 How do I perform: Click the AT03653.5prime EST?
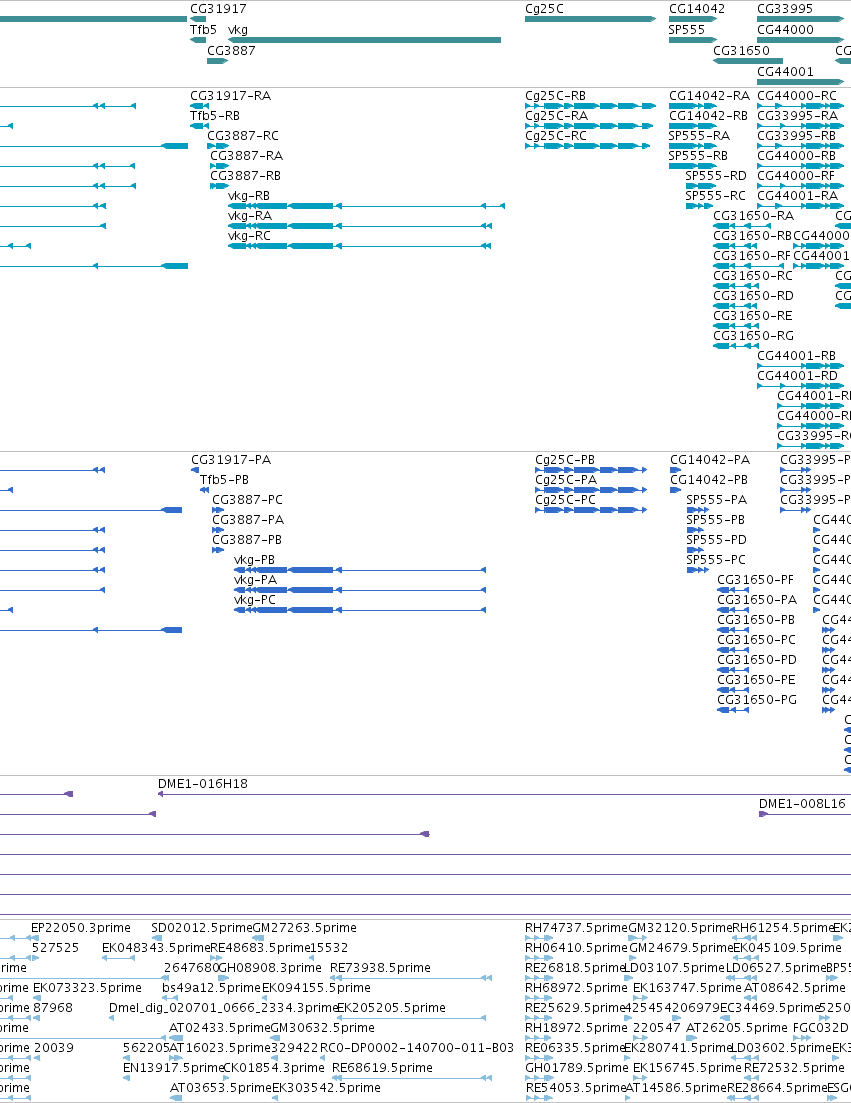tap(221, 1088)
